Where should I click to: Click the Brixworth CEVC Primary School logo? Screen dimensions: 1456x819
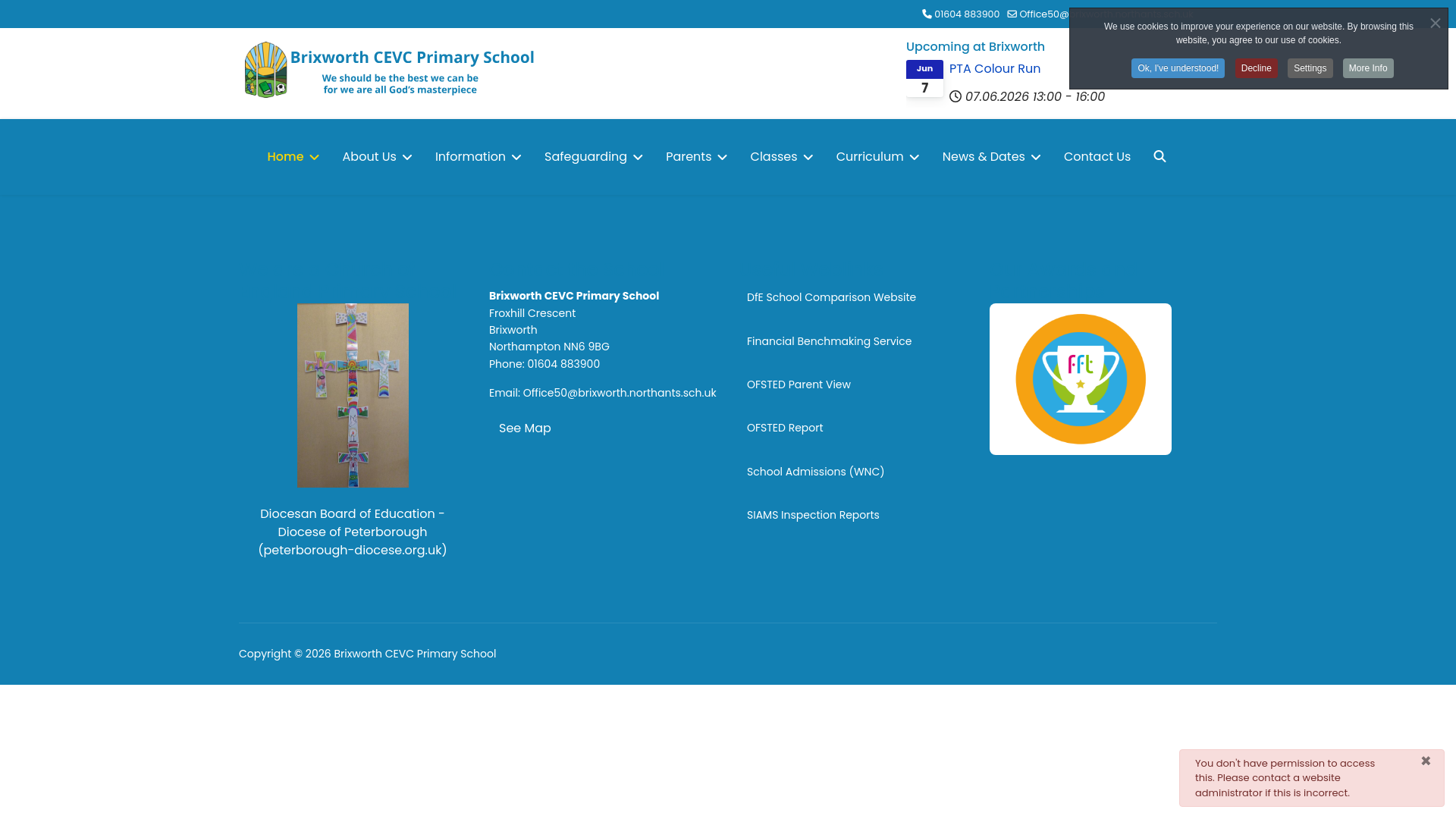point(389,70)
